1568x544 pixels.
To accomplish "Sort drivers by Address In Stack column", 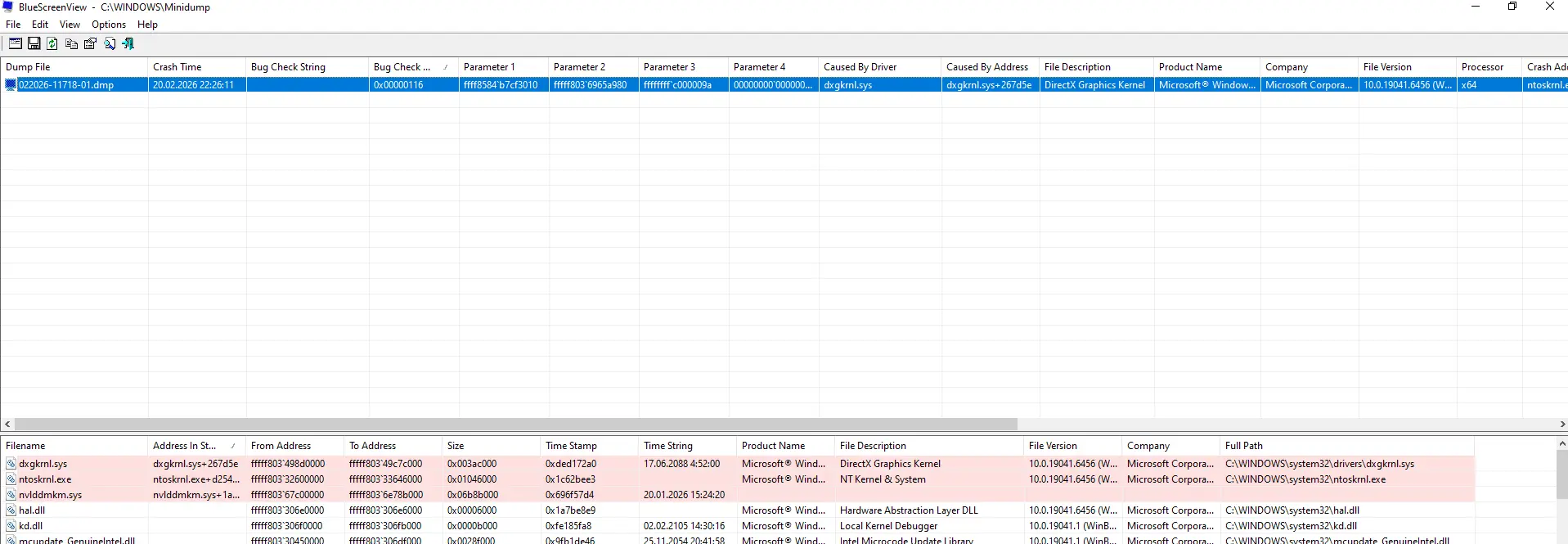I will click(185, 446).
